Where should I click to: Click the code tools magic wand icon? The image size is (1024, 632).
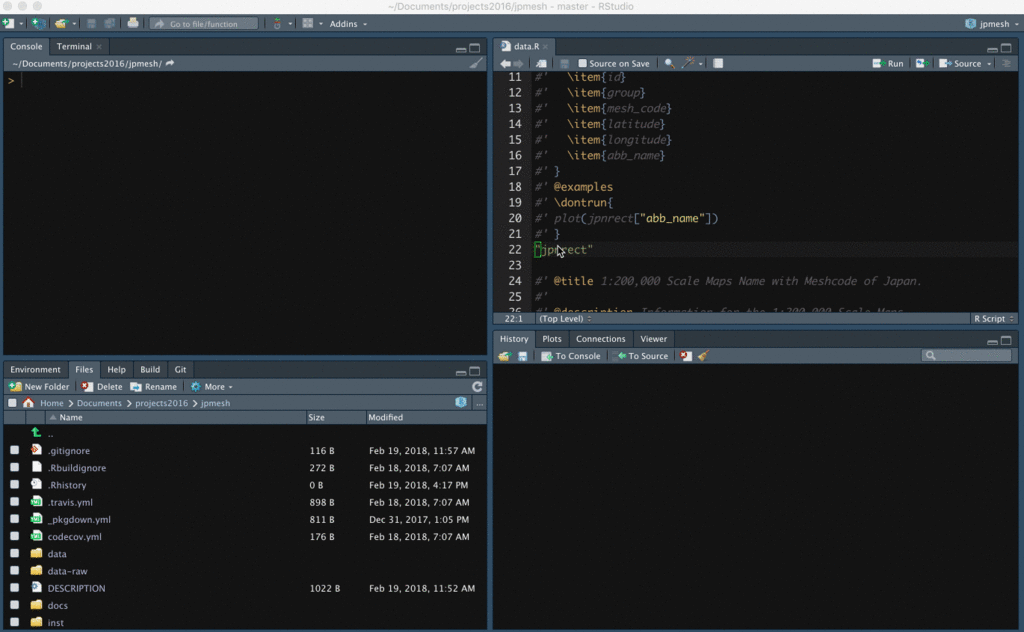688,63
